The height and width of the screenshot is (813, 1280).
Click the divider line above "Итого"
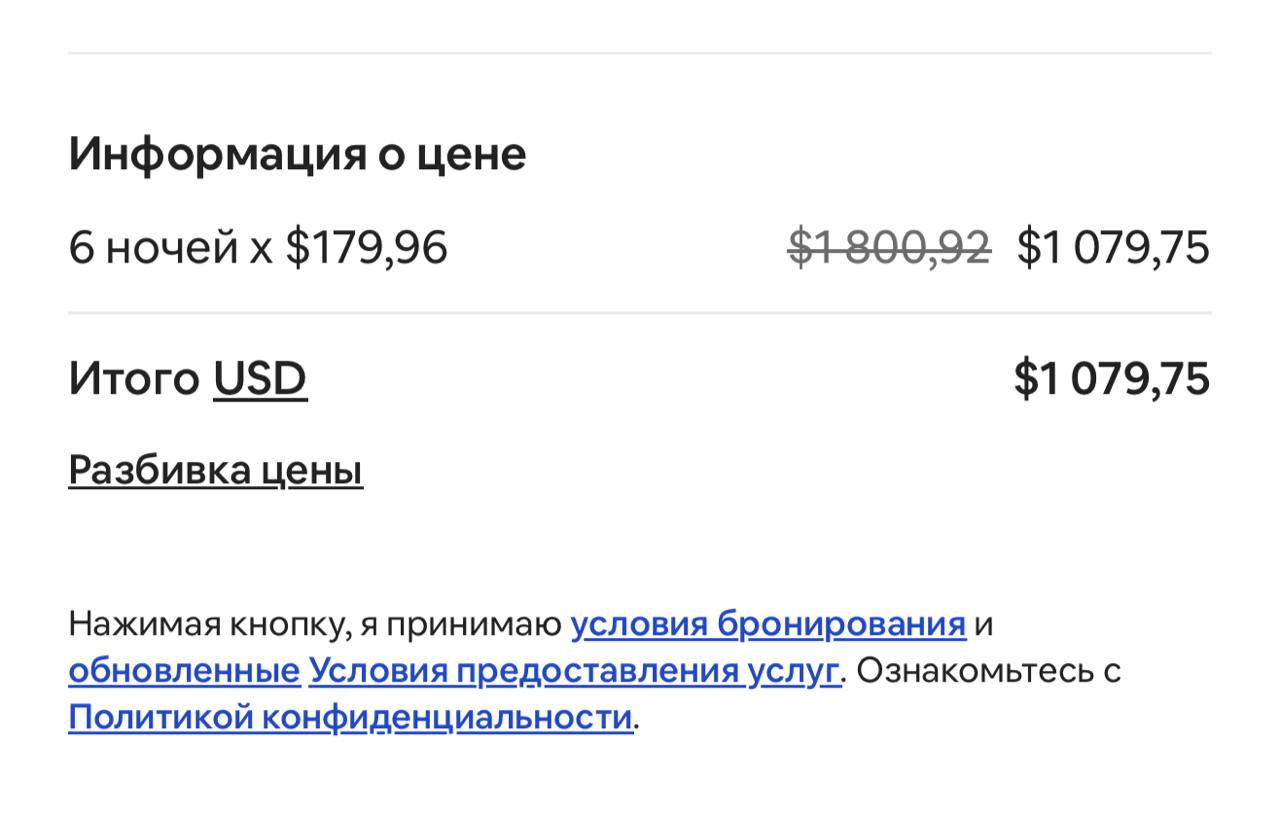(640, 313)
